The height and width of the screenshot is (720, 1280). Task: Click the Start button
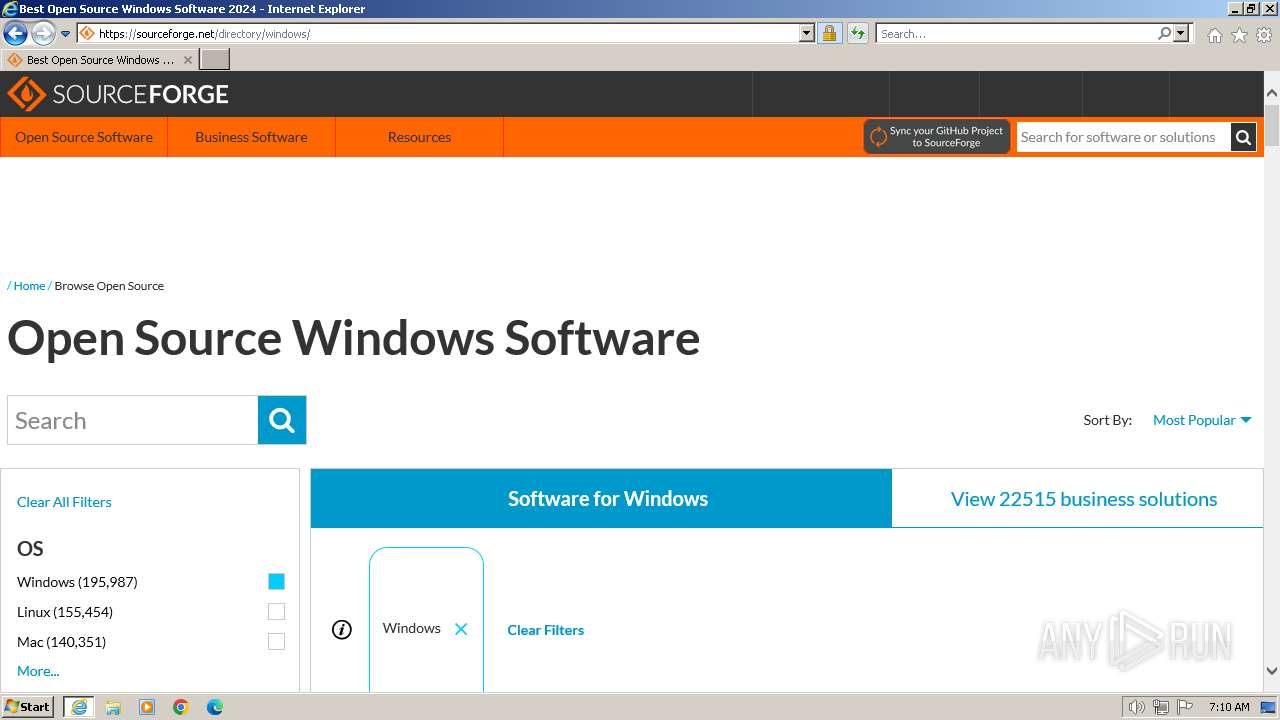pos(28,707)
